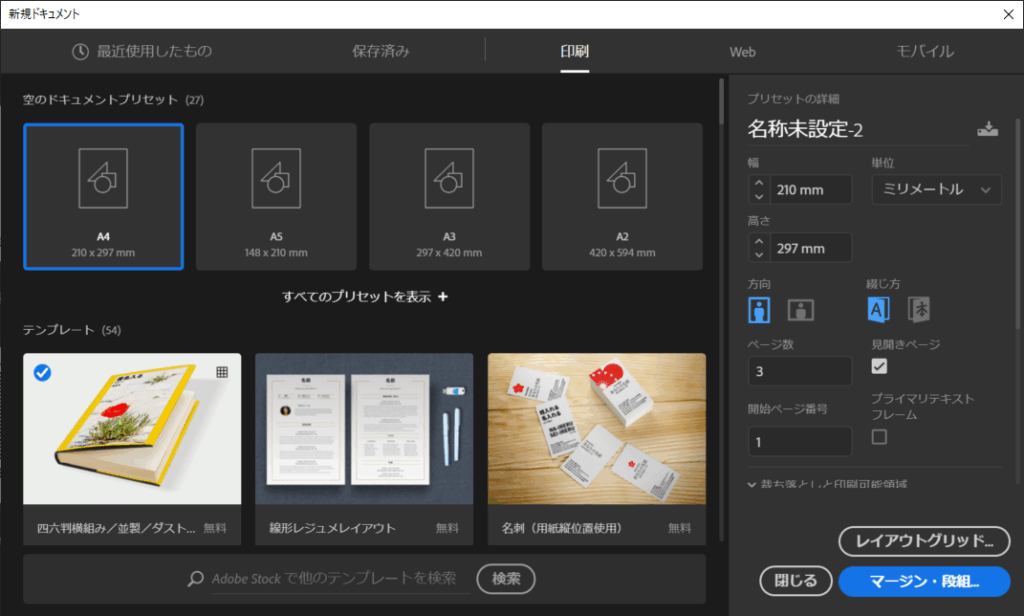This screenshot has height=616, width=1024.
Task: Toggle blue checkmark on book template
Action: tap(43, 372)
